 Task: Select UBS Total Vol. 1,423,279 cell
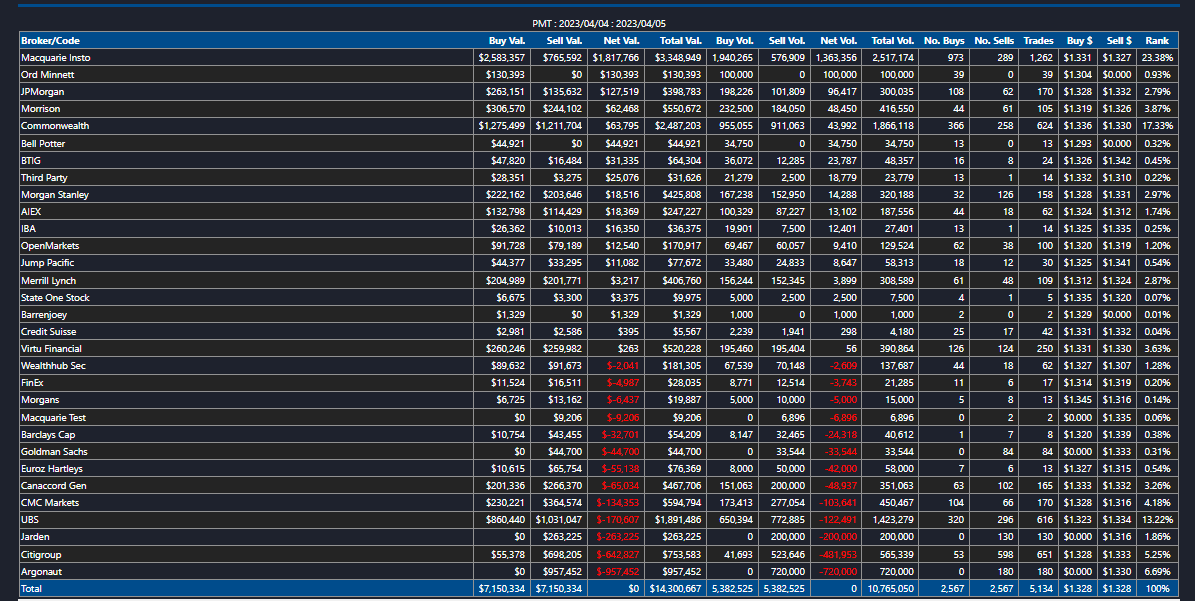click(892, 519)
